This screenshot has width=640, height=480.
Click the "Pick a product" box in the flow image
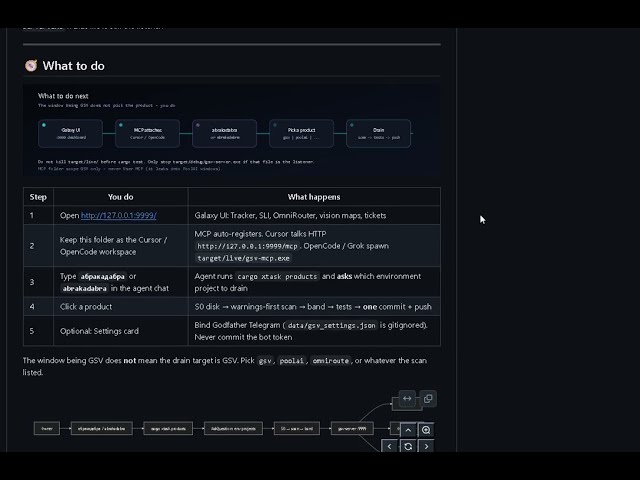pos(301,133)
